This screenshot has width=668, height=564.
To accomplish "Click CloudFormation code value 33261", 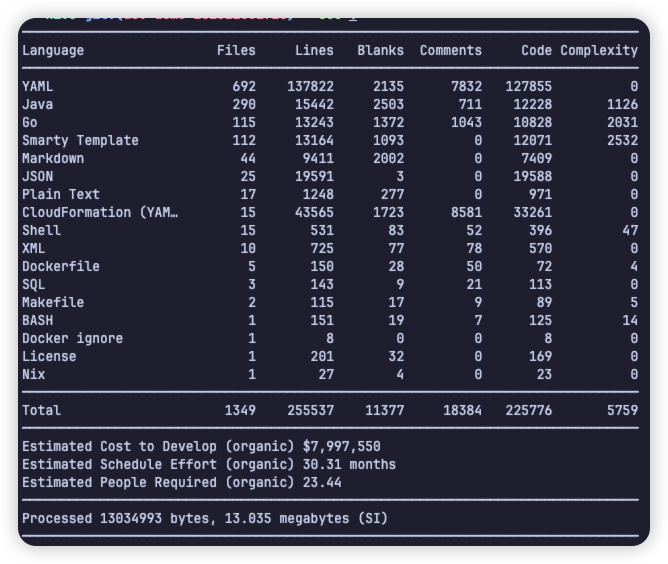I will (533, 212).
